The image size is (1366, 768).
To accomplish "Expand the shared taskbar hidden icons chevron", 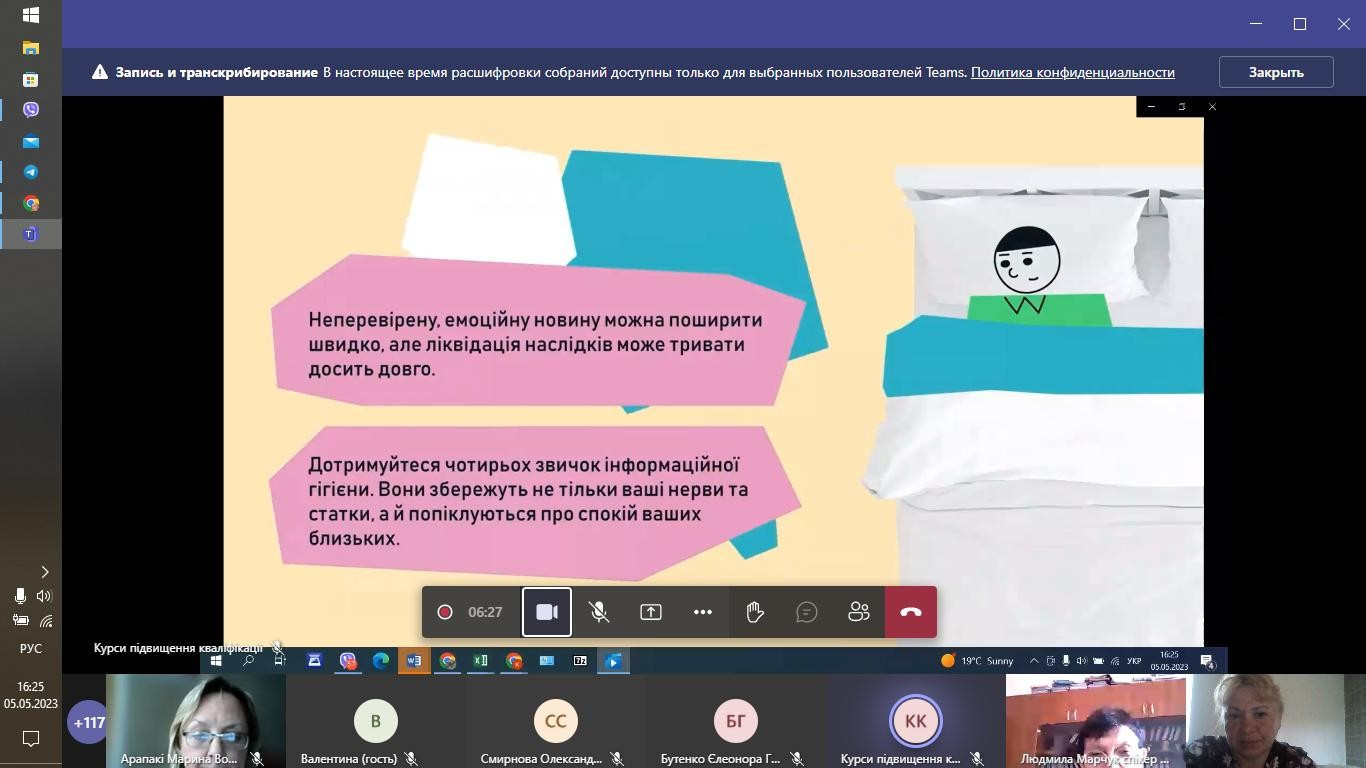I will tap(1034, 660).
